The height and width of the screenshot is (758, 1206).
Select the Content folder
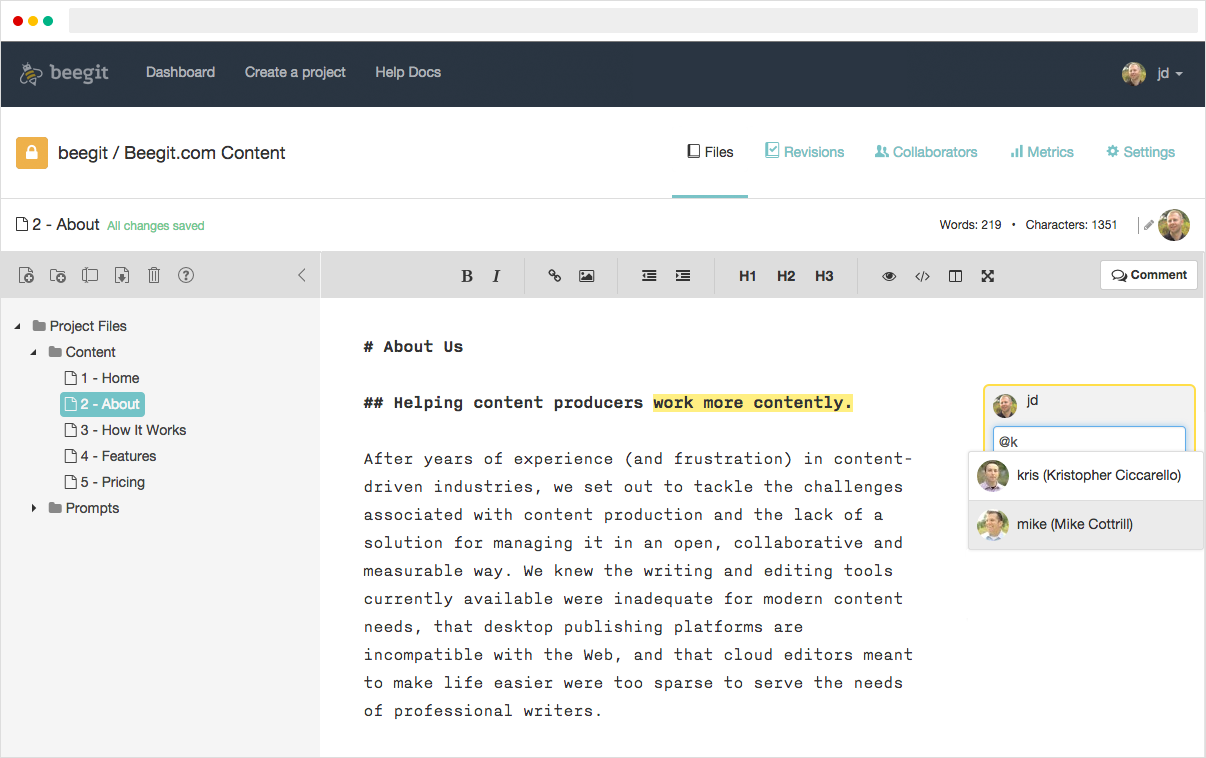pyautogui.click(x=82, y=352)
